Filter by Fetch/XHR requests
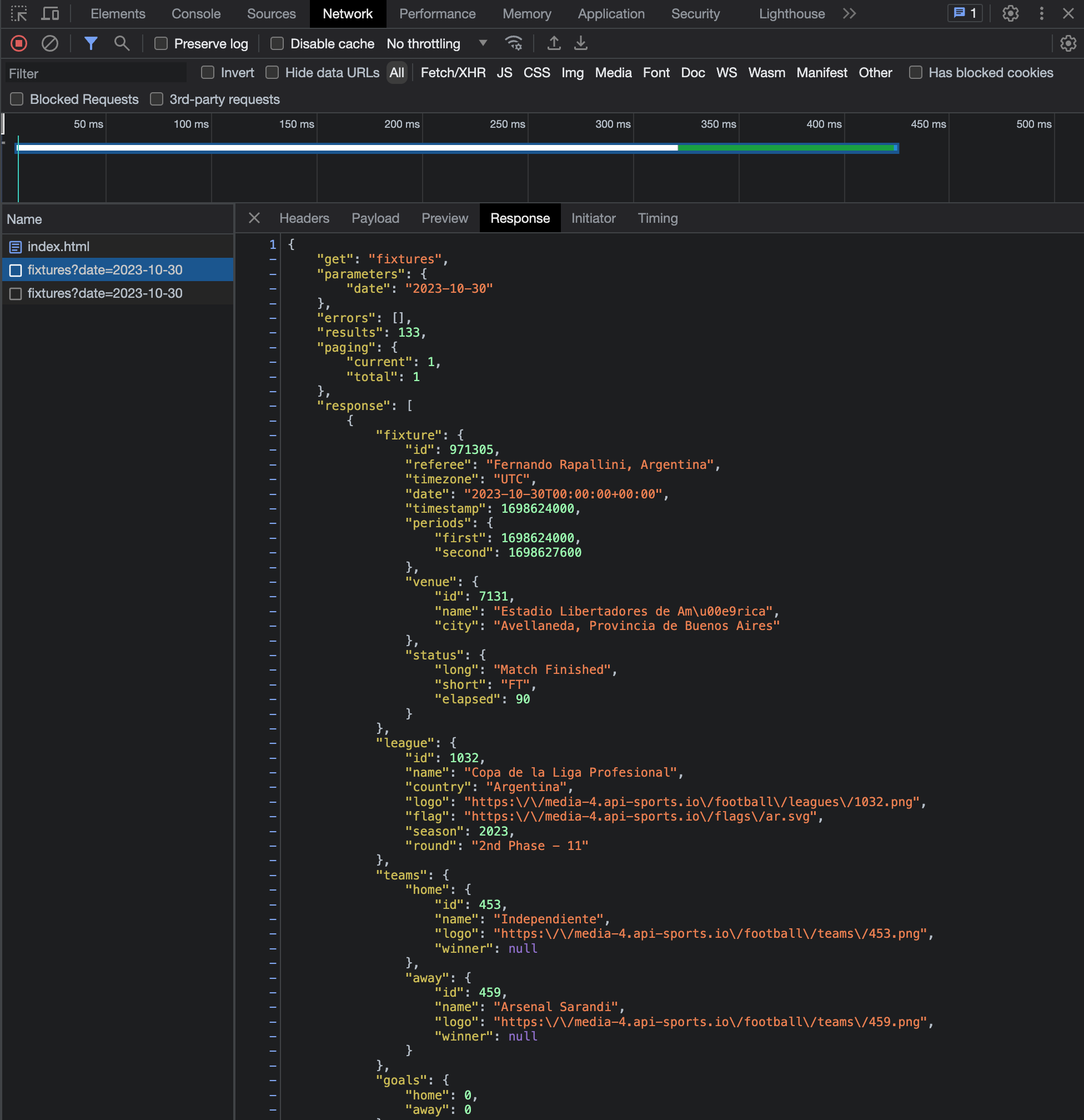The width and height of the screenshot is (1084, 1120). [453, 73]
